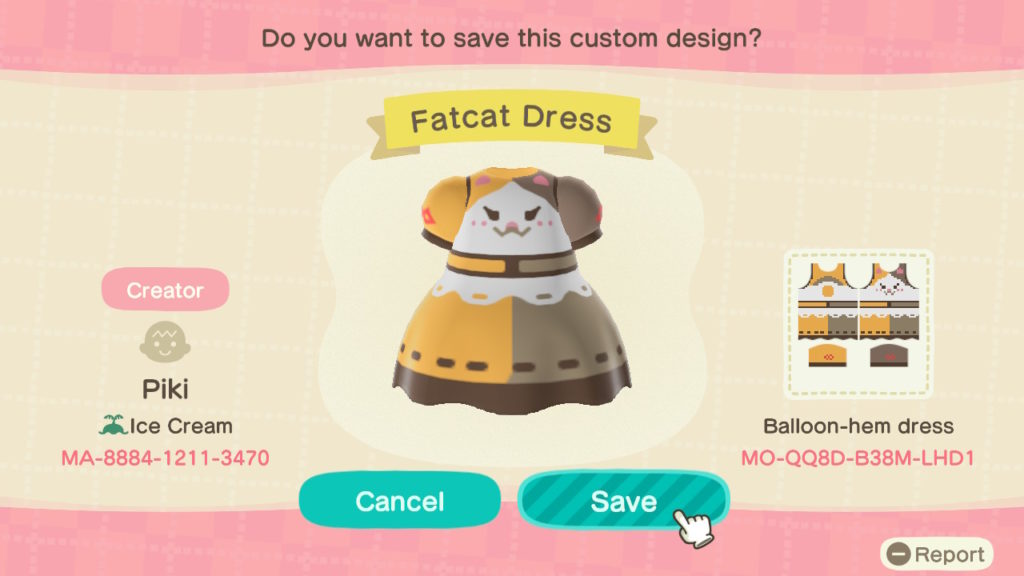Click the orange sleeve in pattern thumbnail
The height and width of the screenshot is (576, 1024).
tap(827, 355)
